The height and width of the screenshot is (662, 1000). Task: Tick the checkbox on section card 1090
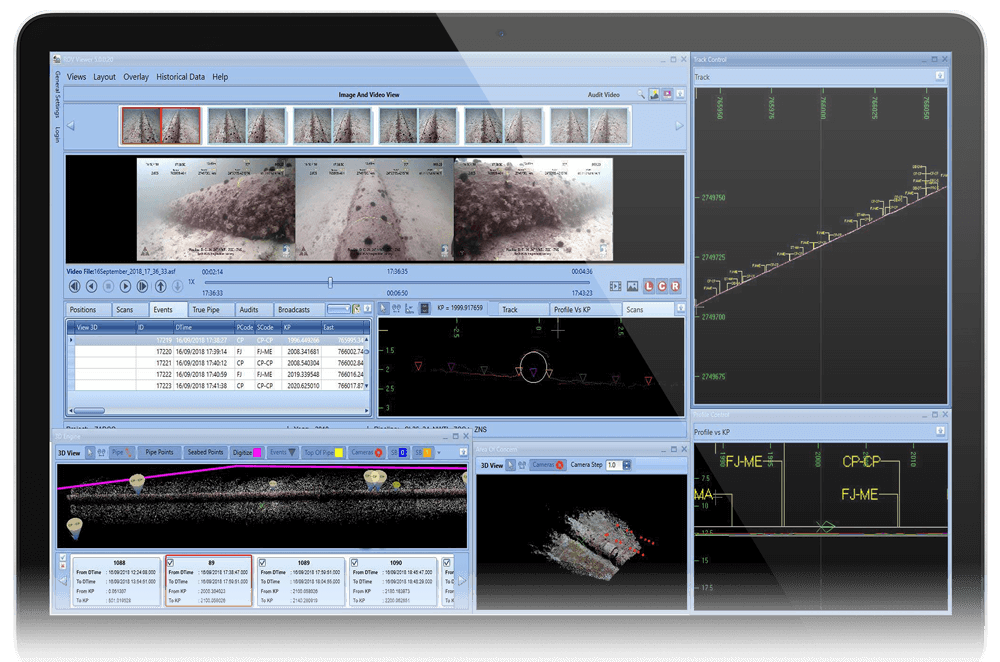coord(354,563)
